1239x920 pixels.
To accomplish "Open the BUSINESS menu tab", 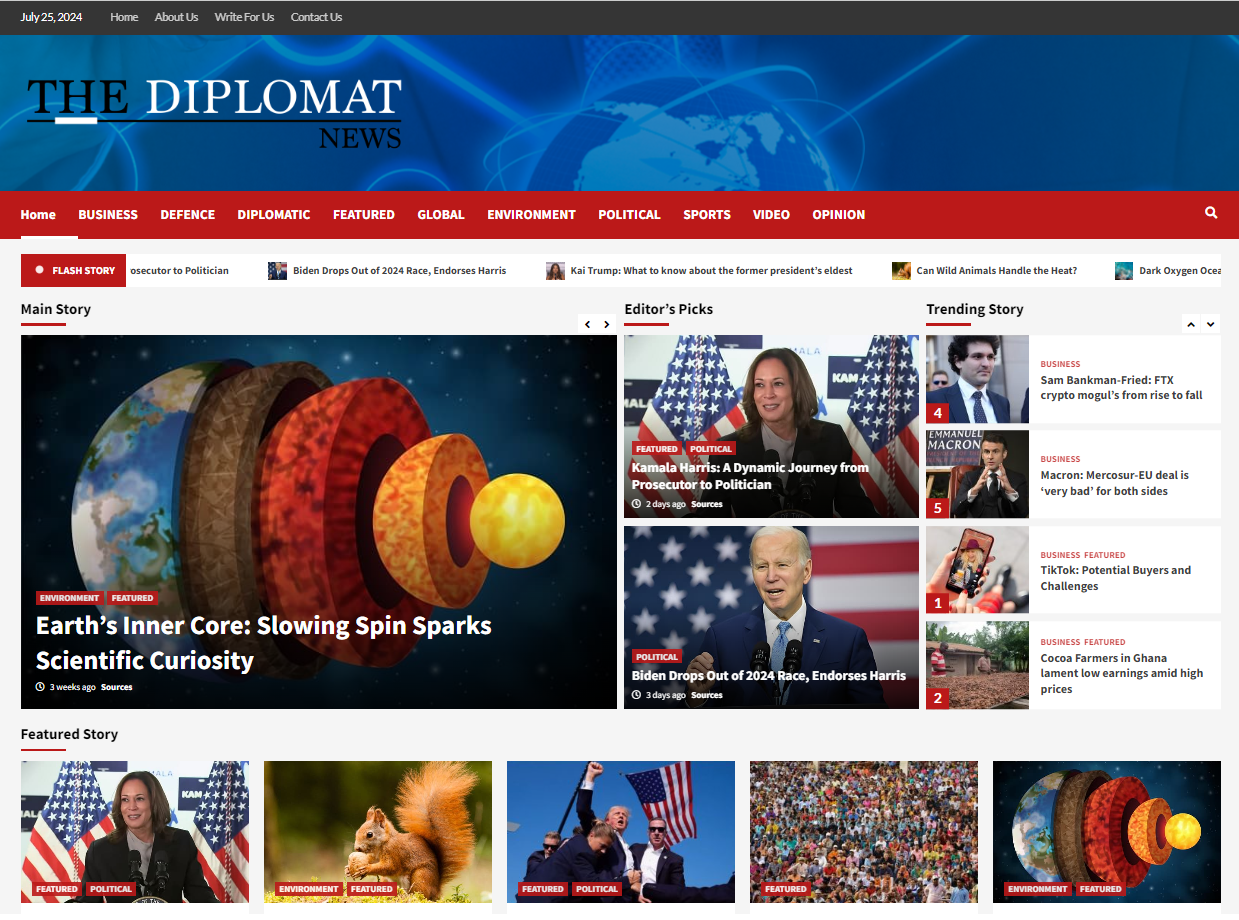I will 108,215.
